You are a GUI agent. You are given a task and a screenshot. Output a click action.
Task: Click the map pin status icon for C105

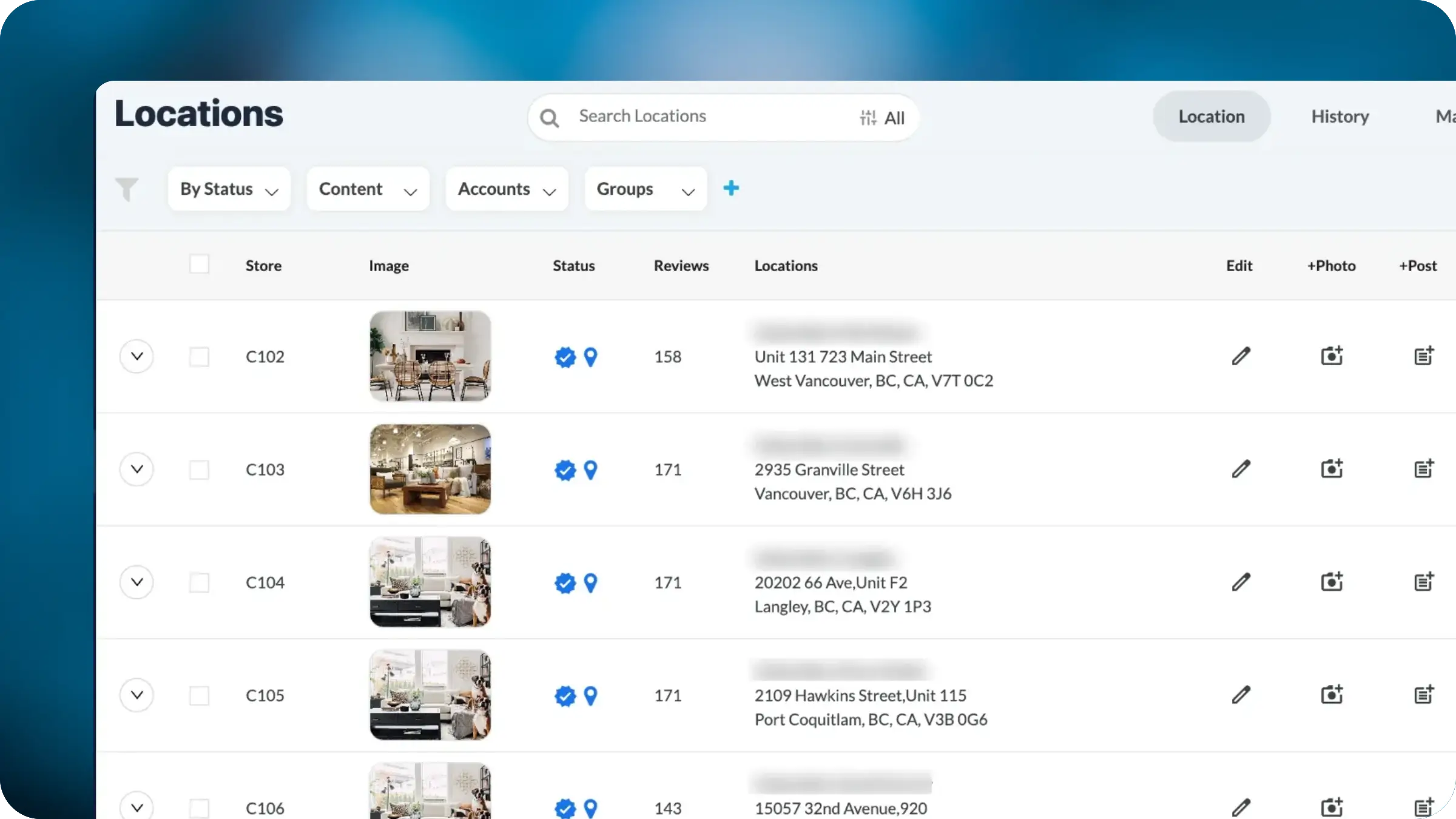(x=590, y=695)
